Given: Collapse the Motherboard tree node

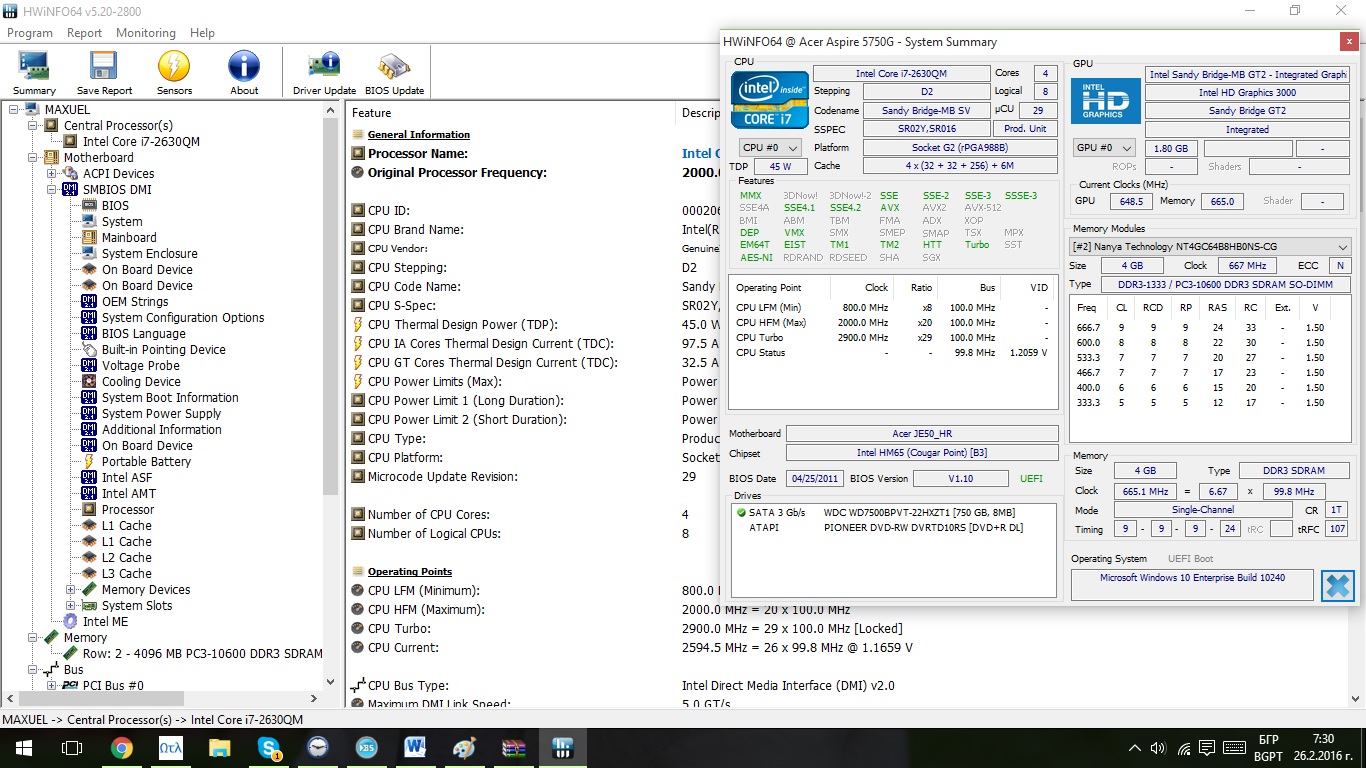Looking at the screenshot, I should tap(33, 158).
